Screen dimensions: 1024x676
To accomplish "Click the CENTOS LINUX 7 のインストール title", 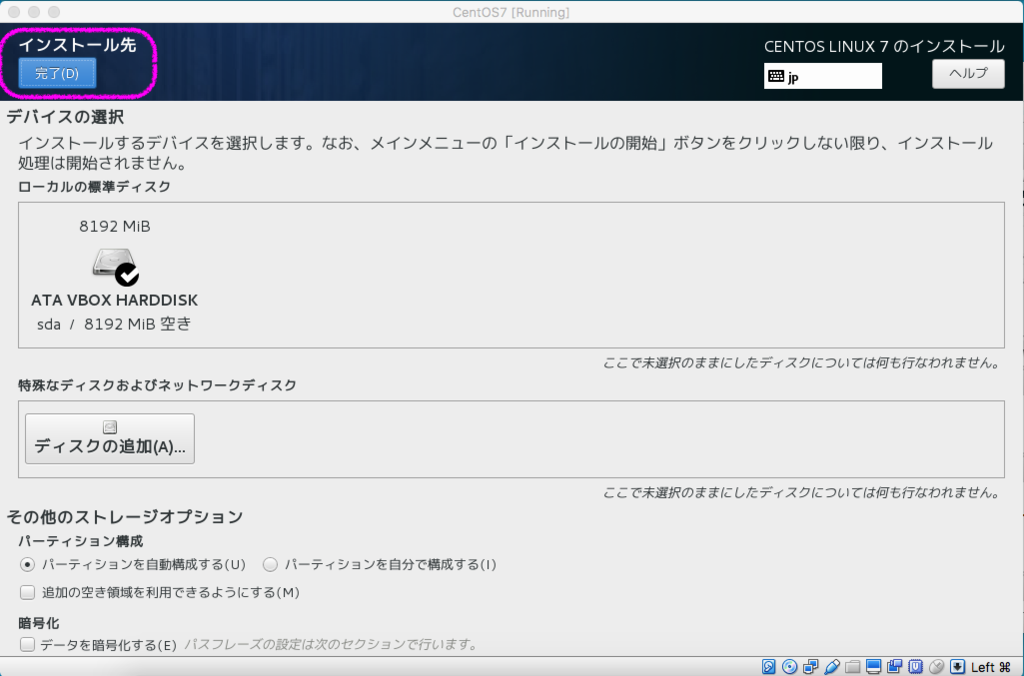I will pos(884,46).
